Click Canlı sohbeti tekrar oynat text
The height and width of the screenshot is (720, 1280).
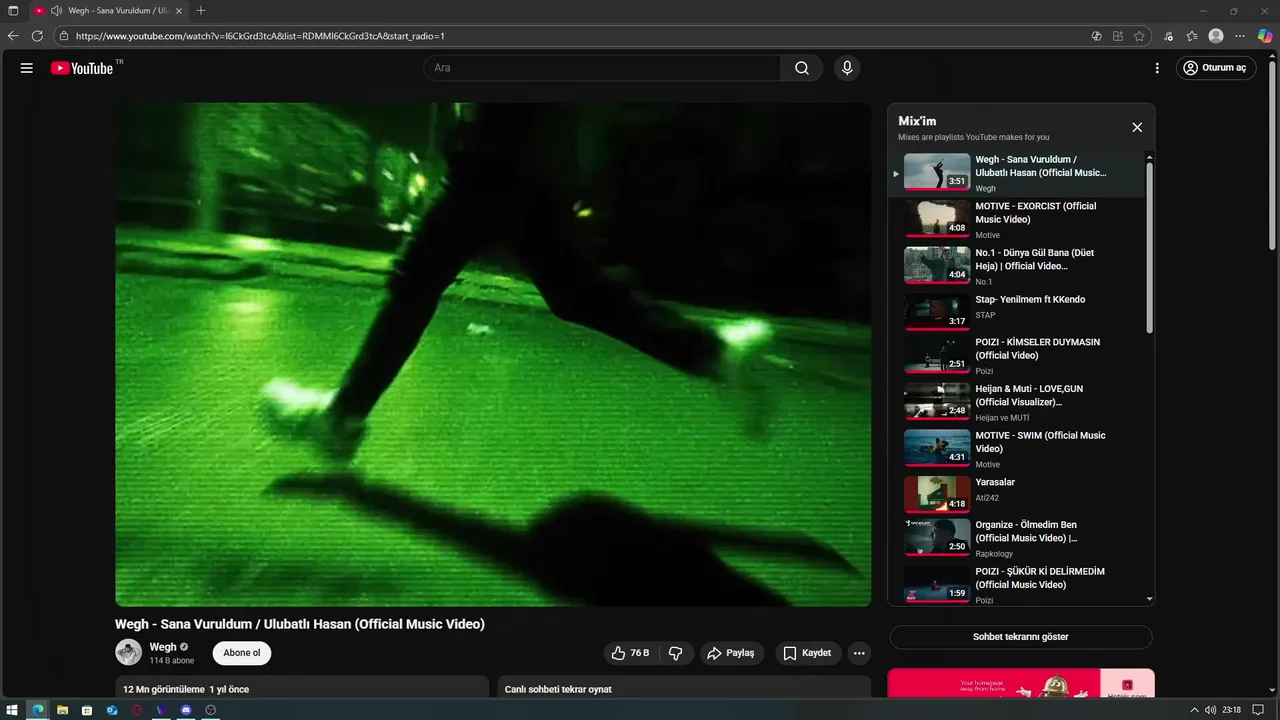558,689
